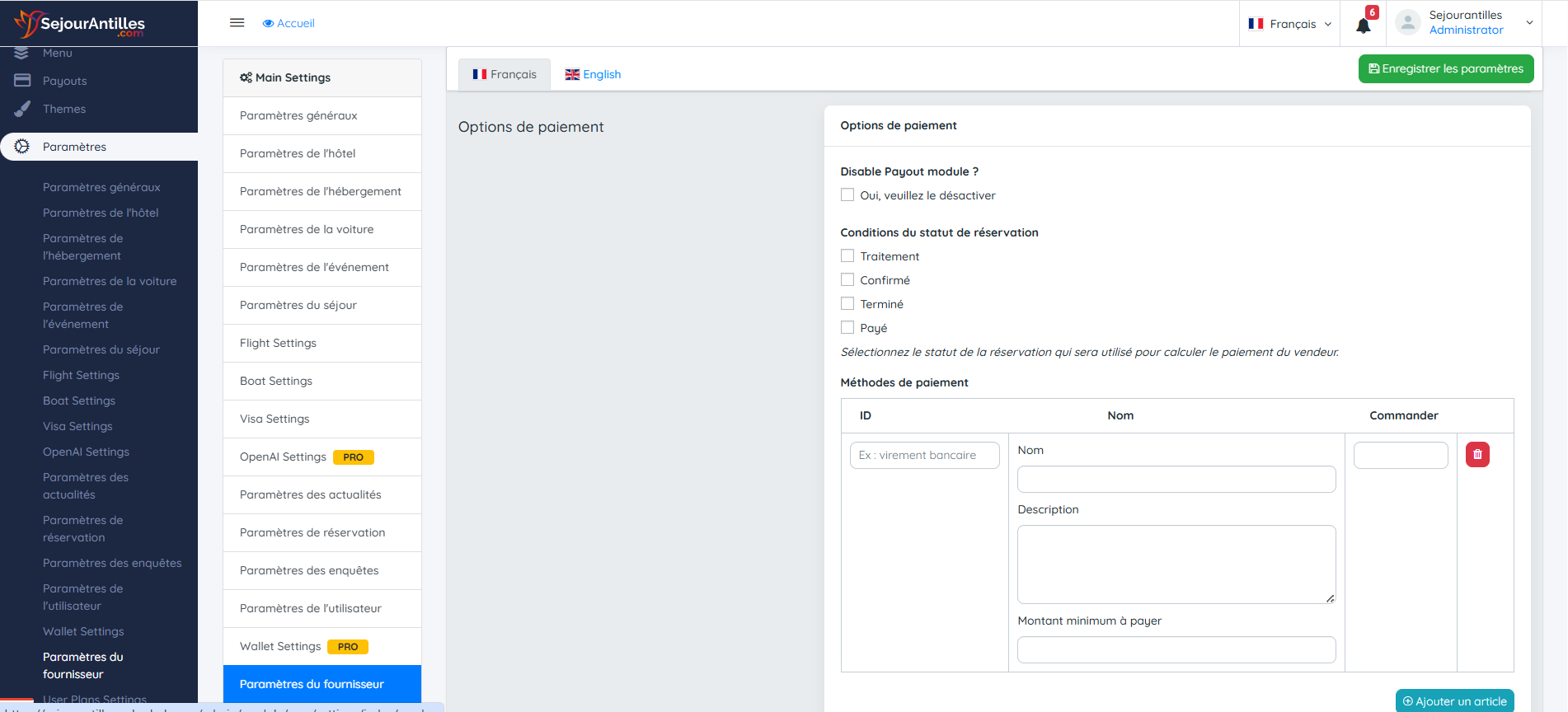Viewport: 1568px width, 712px height.
Task: Click the Paramètres gear icon in sidebar
Action: coord(22,147)
